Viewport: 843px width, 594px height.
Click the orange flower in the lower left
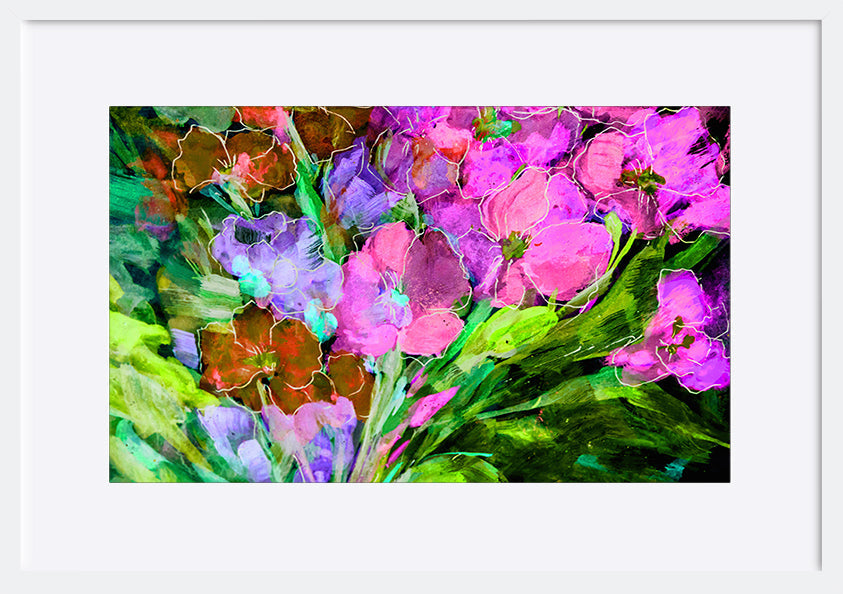(260, 355)
